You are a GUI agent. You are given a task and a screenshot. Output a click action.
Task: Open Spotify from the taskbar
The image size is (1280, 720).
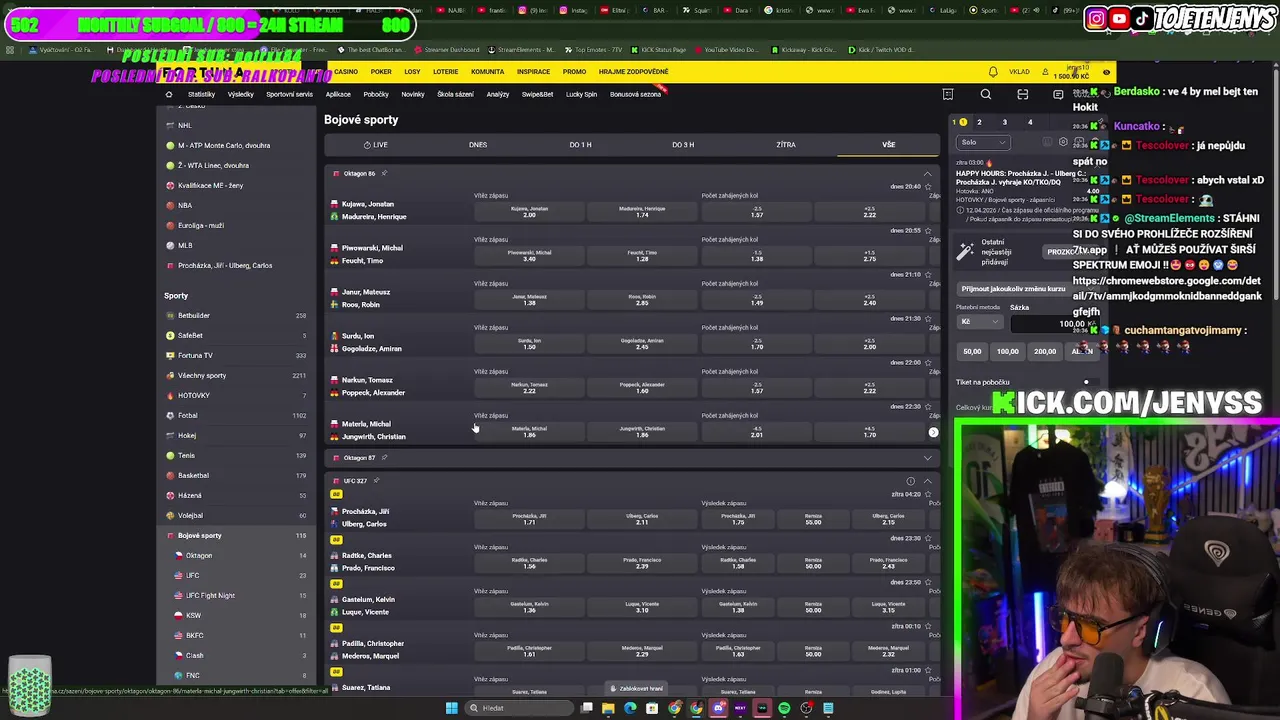784,708
